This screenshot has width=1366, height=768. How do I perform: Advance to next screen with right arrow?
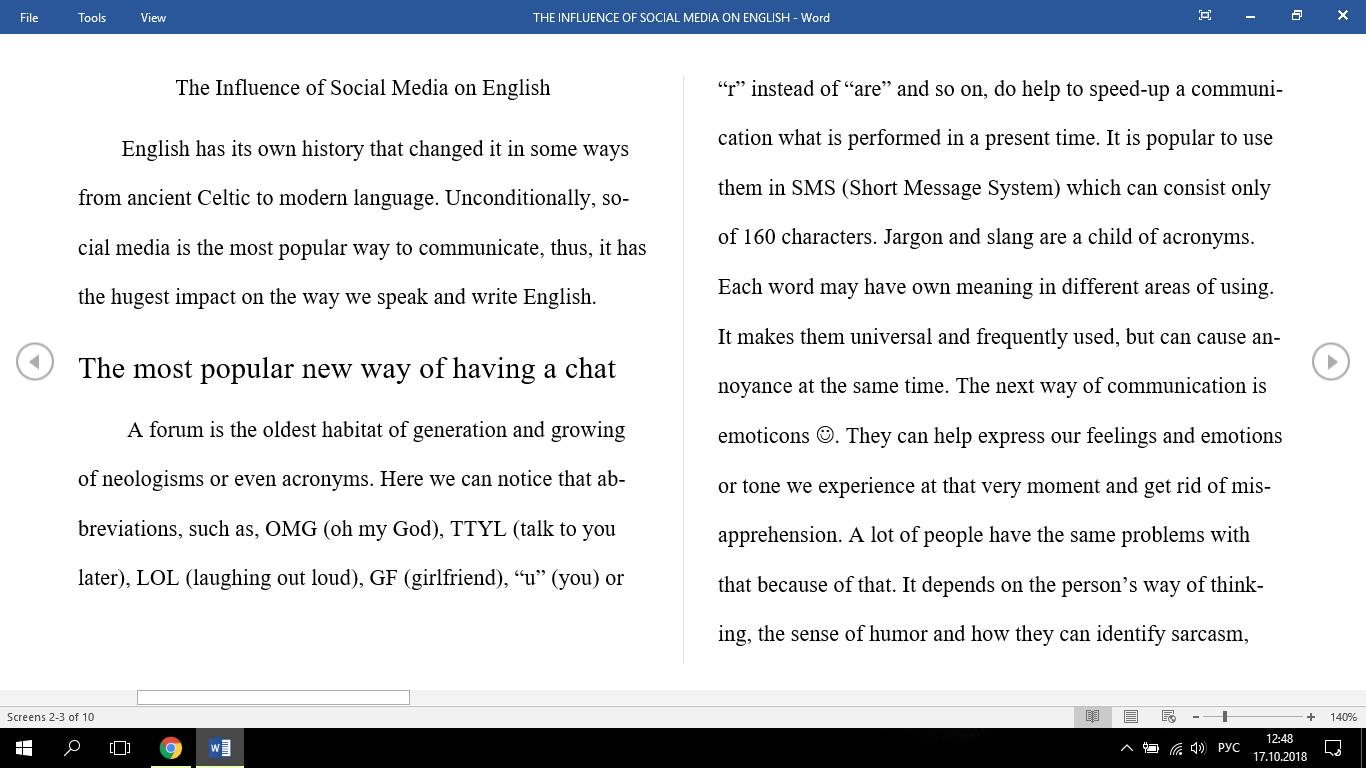tap(1330, 361)
